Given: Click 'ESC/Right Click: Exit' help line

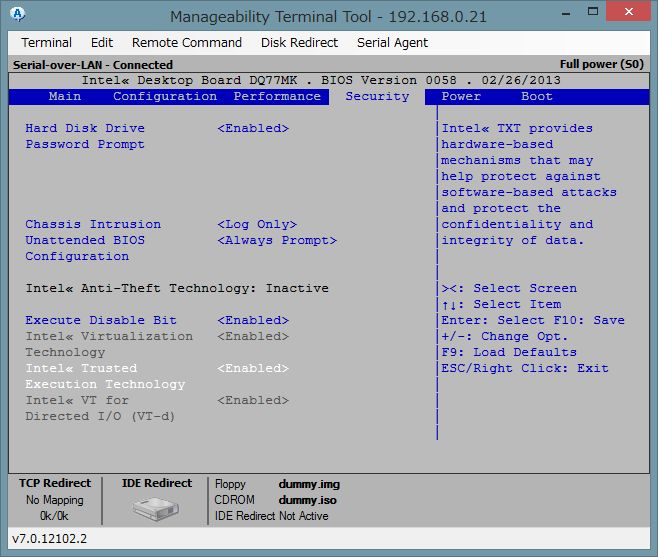Looking at the screenshot, I should [x=525, y=368].
